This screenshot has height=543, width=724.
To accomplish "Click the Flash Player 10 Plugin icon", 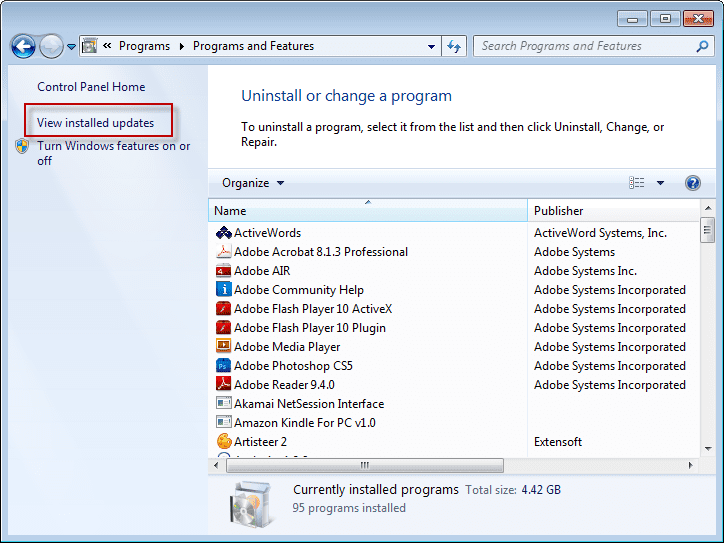I will tap(224, 328).
